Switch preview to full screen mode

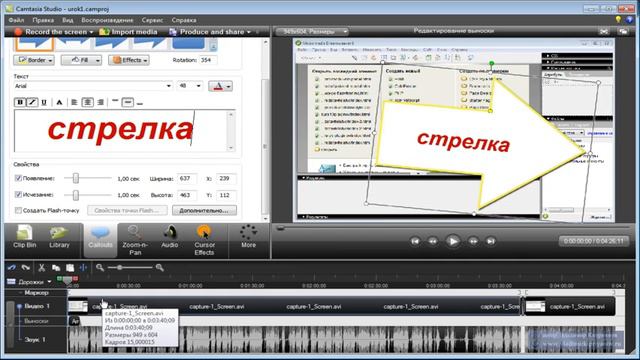(604, 31)
